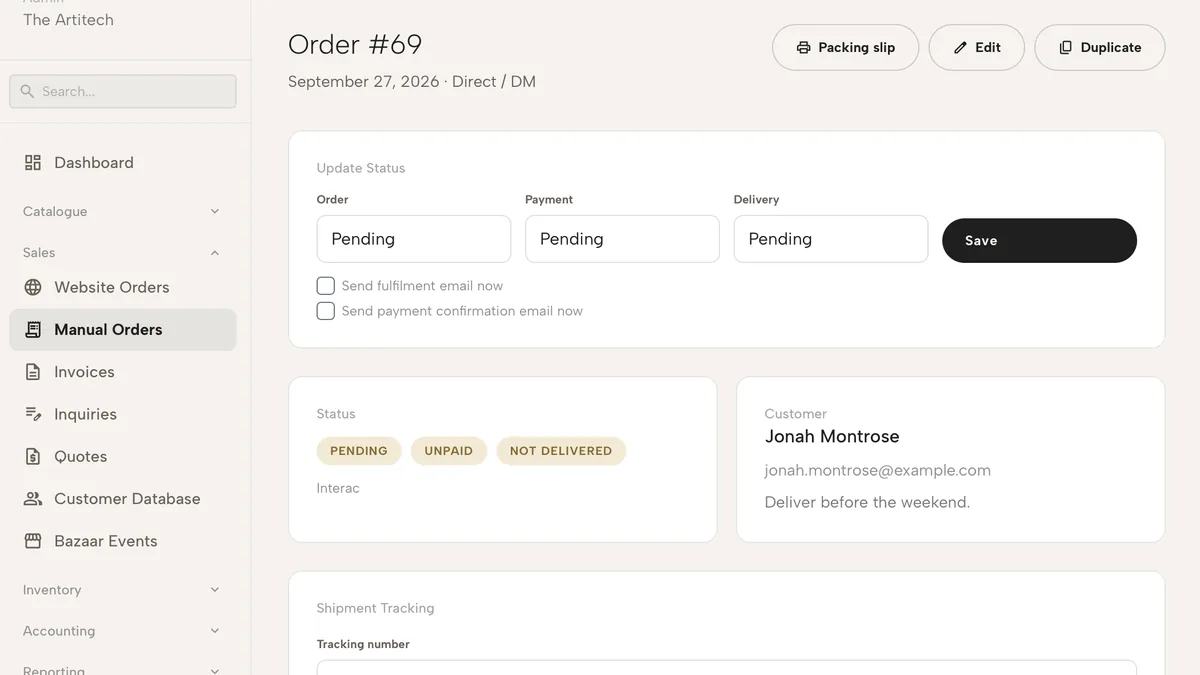Viewport: 1200px width, 675px height.
Task: Open the Payment status dropdown
Action: [x=622, y=239]
